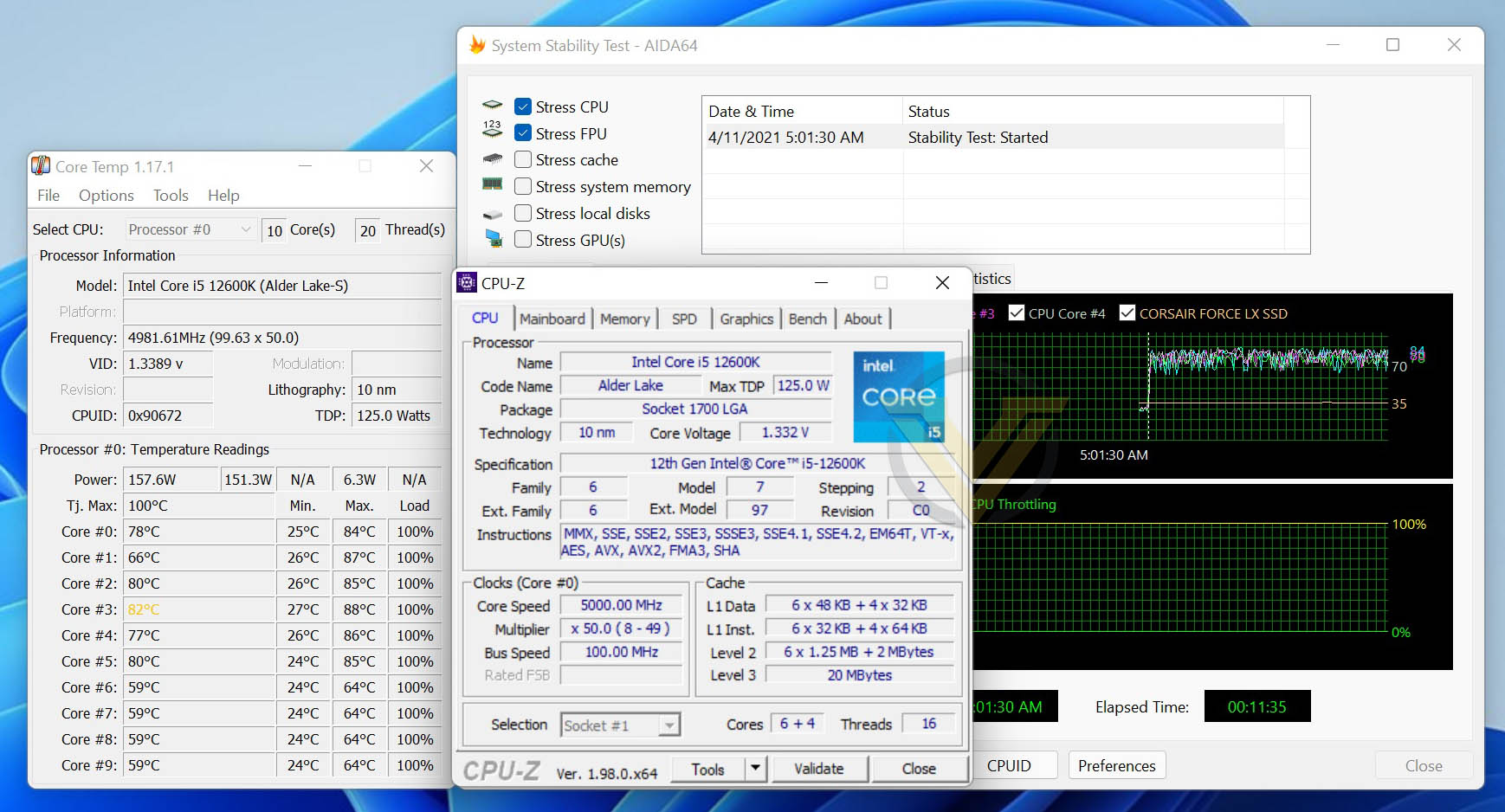
Task: Click the Frequency field in Core Temp
Action: click(x=282, y=338)
